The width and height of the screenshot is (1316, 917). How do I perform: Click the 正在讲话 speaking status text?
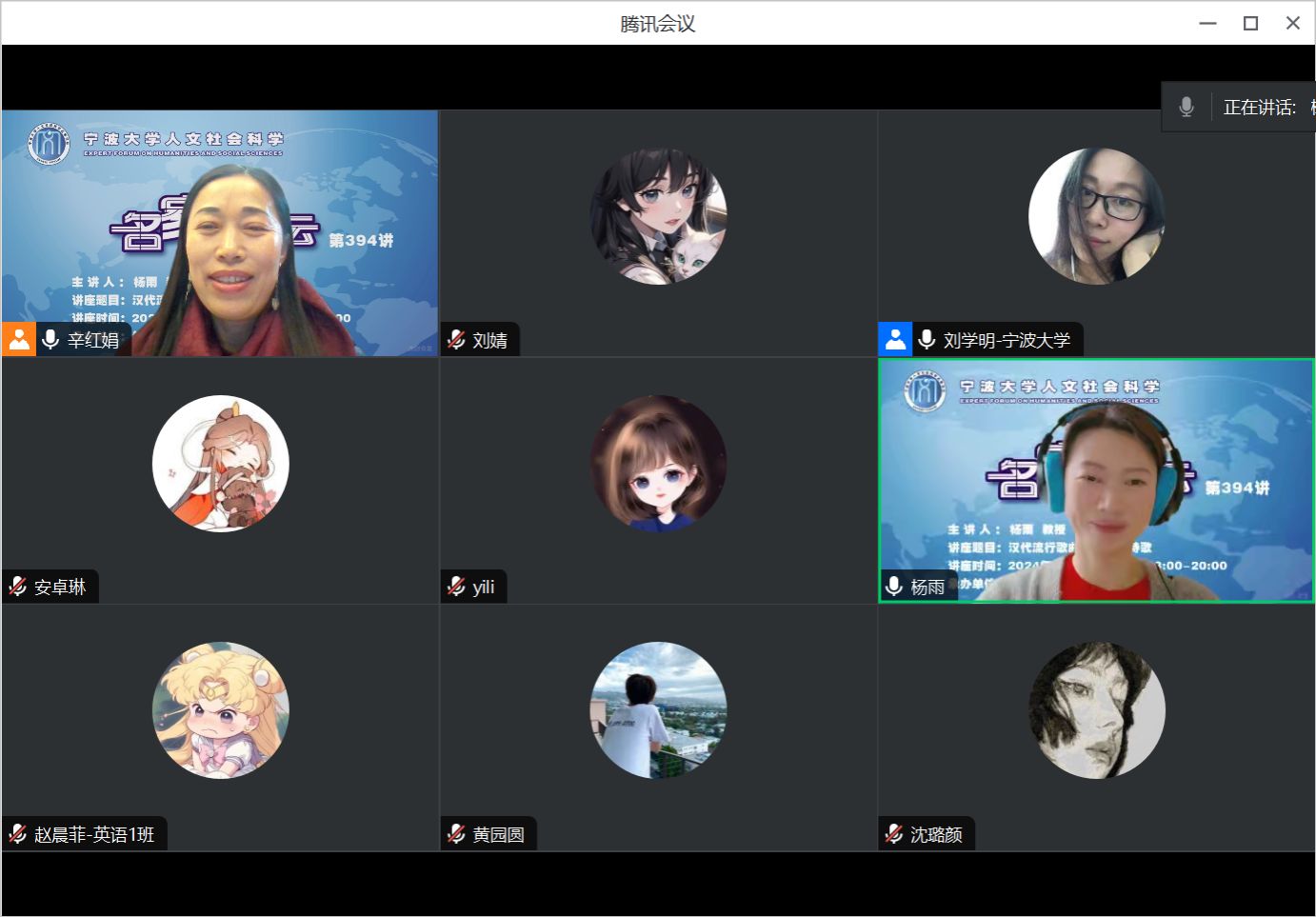coord(1260,108)
